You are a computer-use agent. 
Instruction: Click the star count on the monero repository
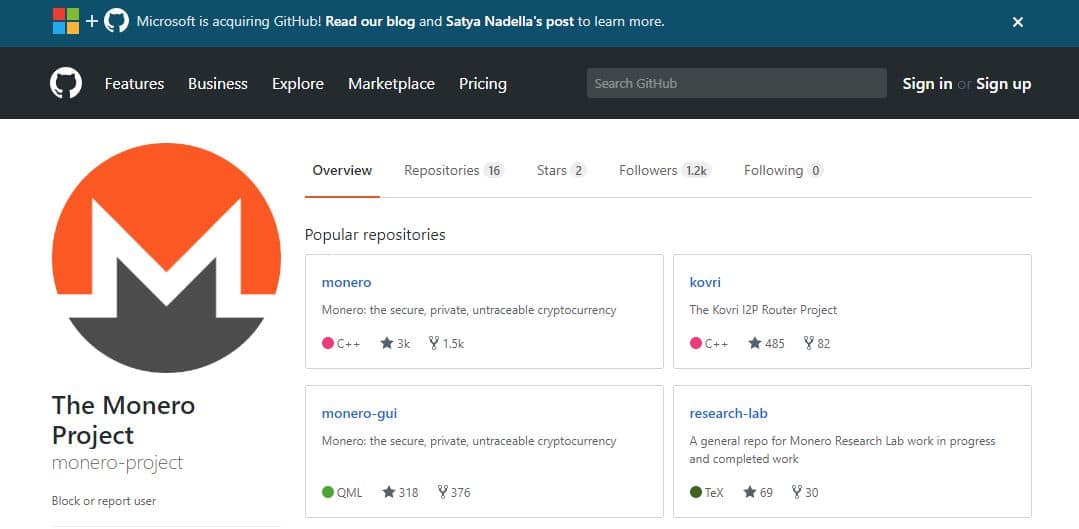pos(395,343)
